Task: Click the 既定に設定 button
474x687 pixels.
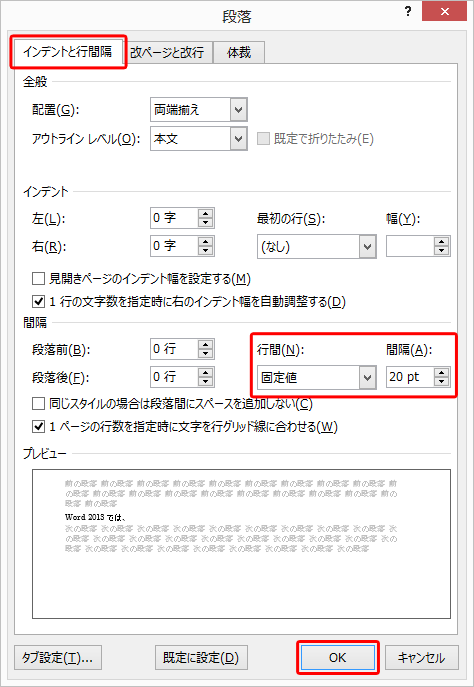Action: [x=201, y=658]
